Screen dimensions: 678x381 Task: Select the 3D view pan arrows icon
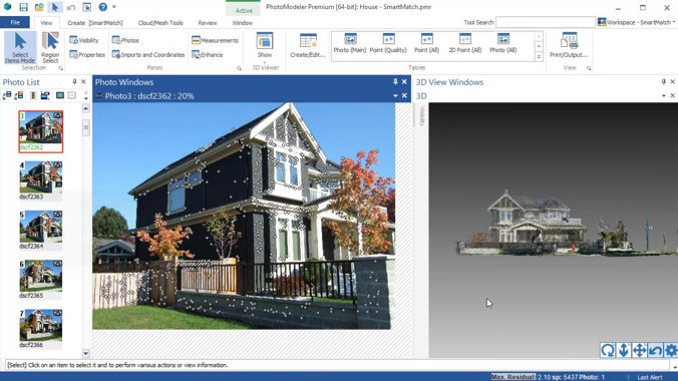point(640,350)
